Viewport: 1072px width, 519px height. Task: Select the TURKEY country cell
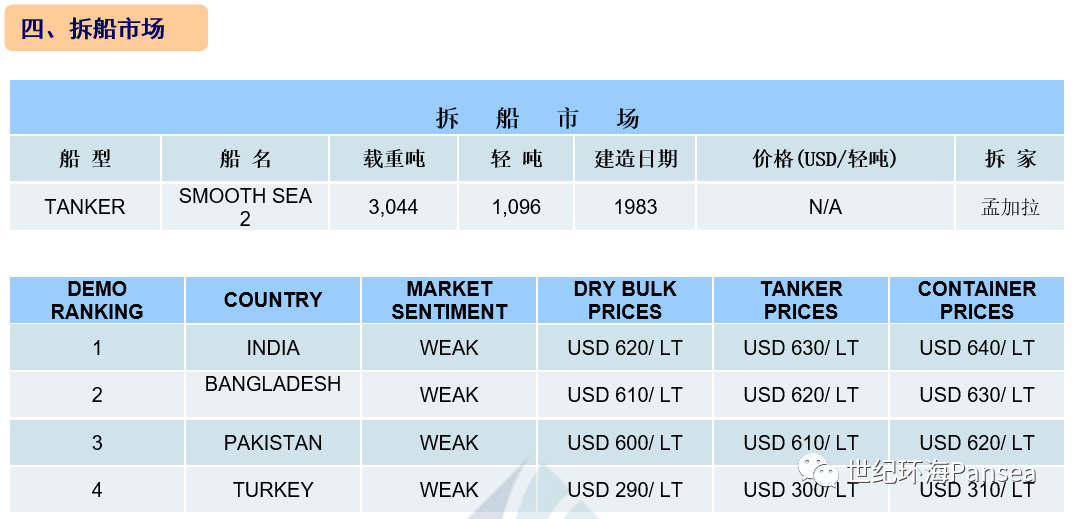coord(273,490)
